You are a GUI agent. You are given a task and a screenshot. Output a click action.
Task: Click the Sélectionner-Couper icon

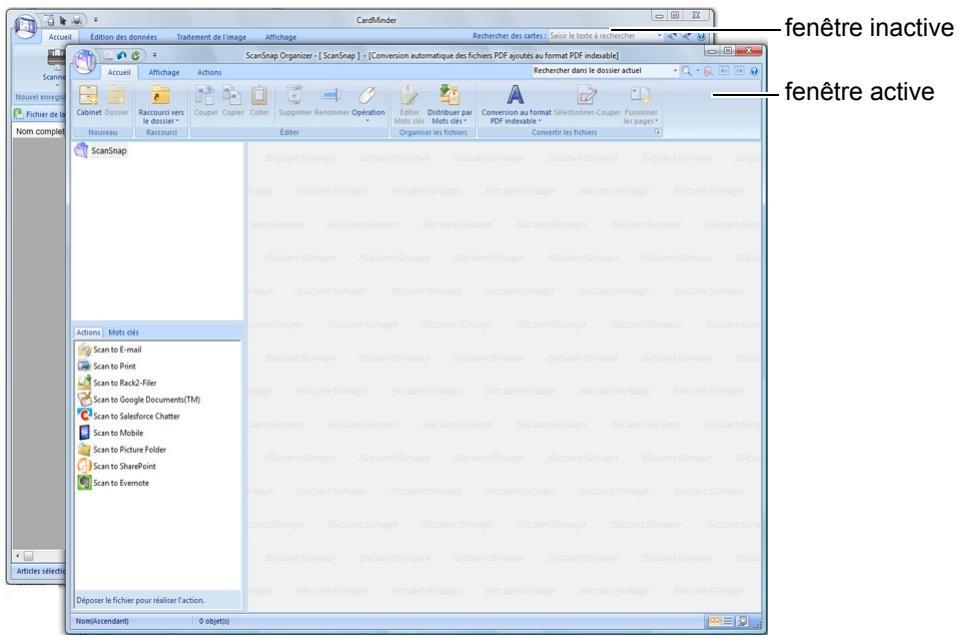click(587, 96)
